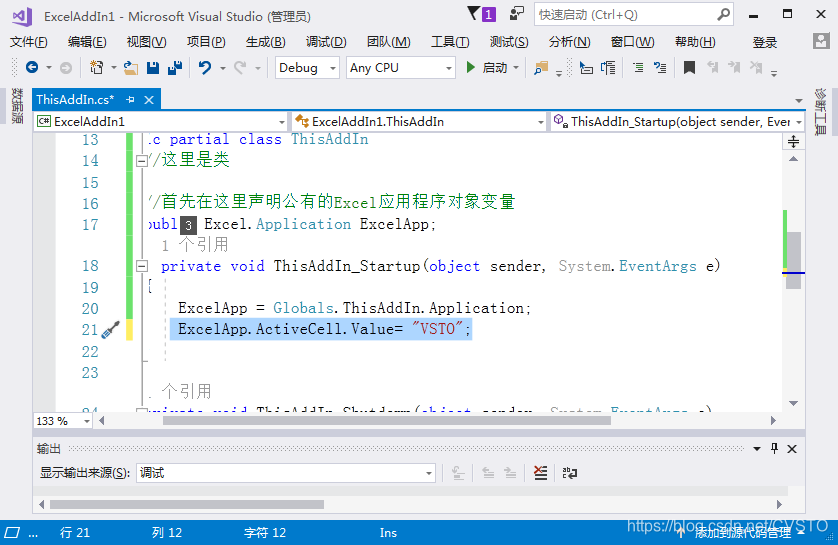This screenshot has width=838, height=545.
Task: Close the ThisAddIn.cs tab
Action: tap(149, 99)
